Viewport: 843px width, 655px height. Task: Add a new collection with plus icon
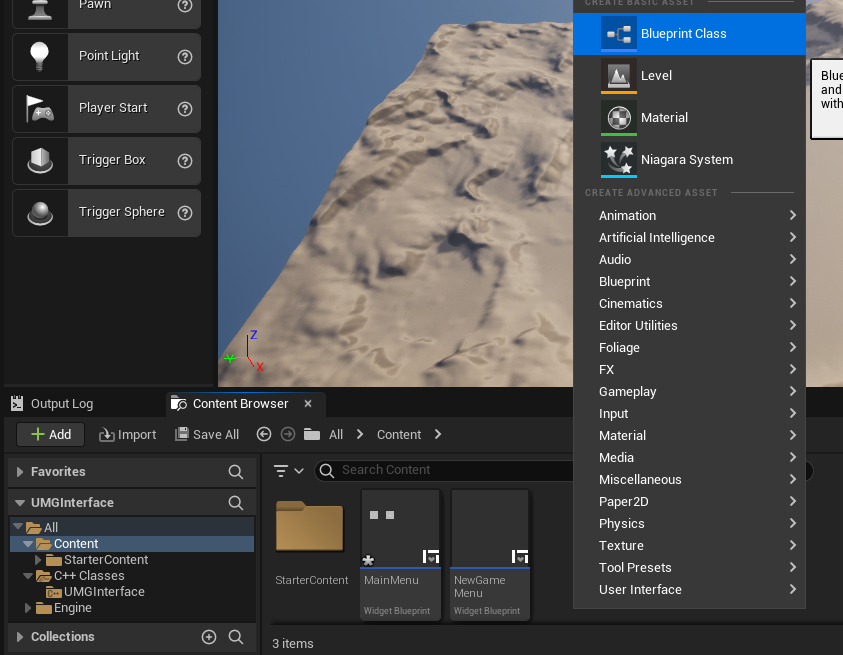[209, 637]
